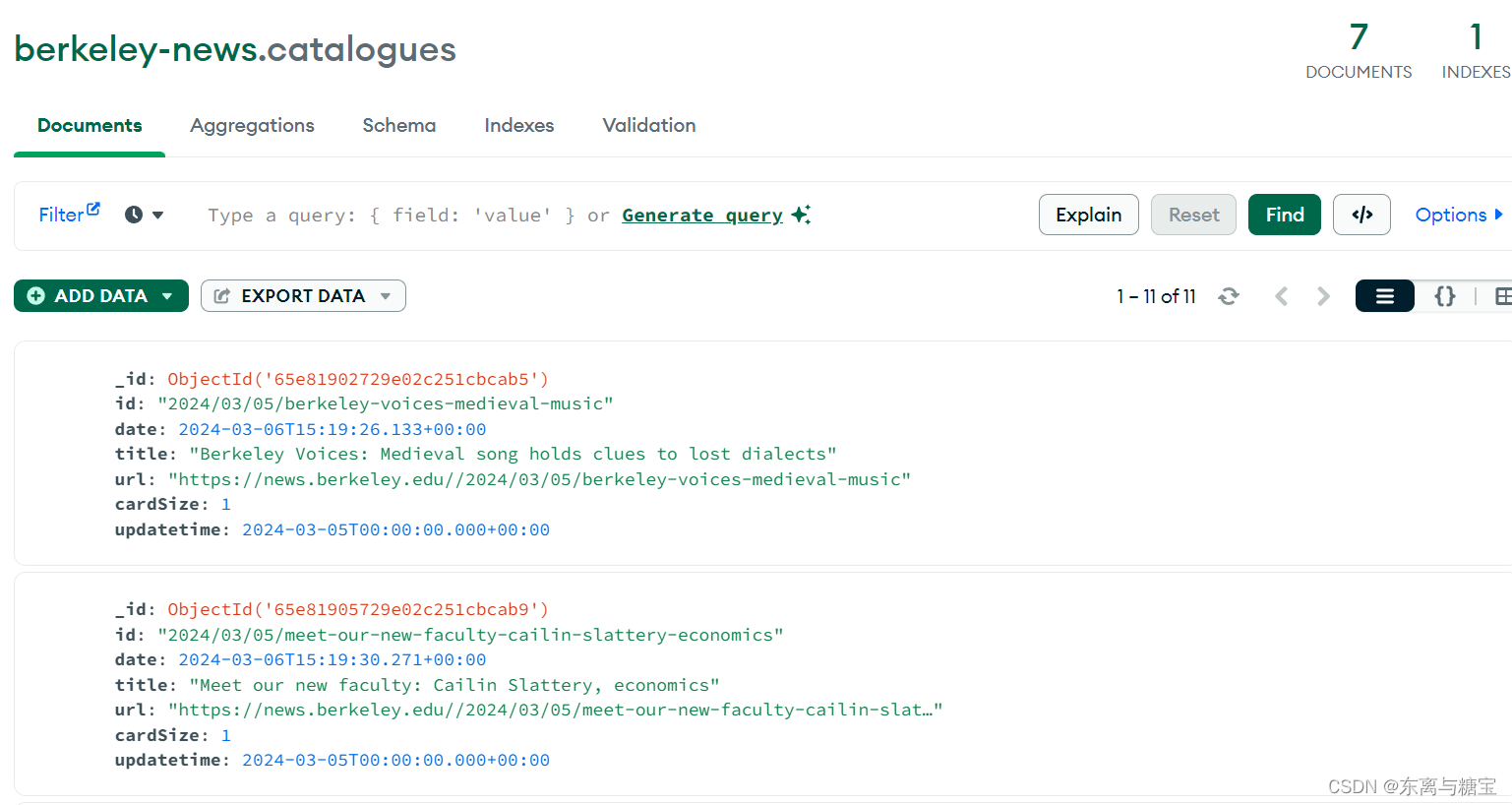Expand the query Options
The width and height of the screenshot is (1512, 805).
(x=1459, y=215)
